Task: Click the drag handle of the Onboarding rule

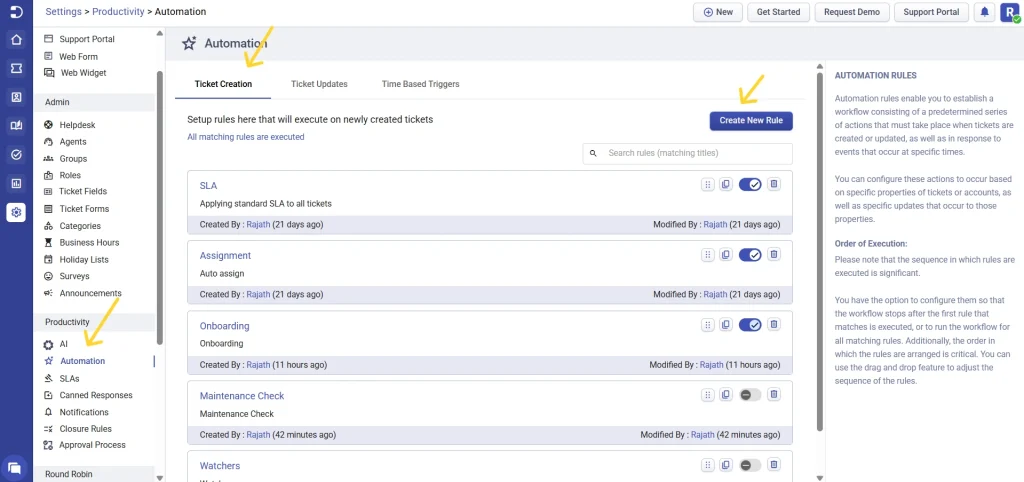Action: click(x=708, y=325)
